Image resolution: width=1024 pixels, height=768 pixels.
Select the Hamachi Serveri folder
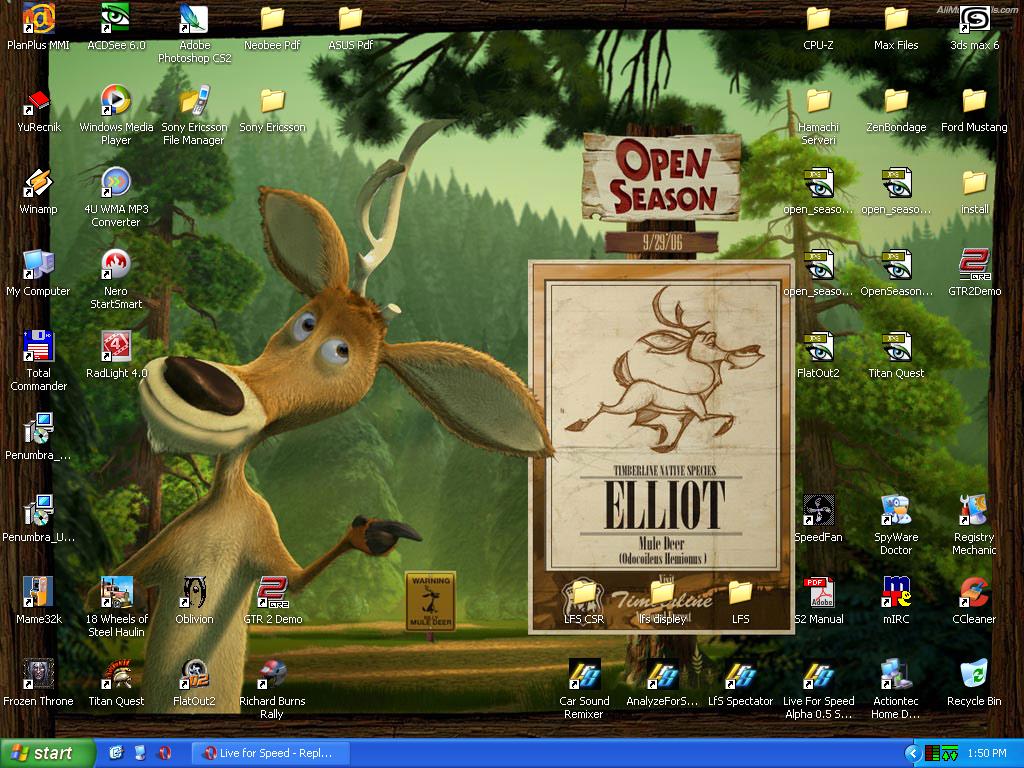(818, 101)
